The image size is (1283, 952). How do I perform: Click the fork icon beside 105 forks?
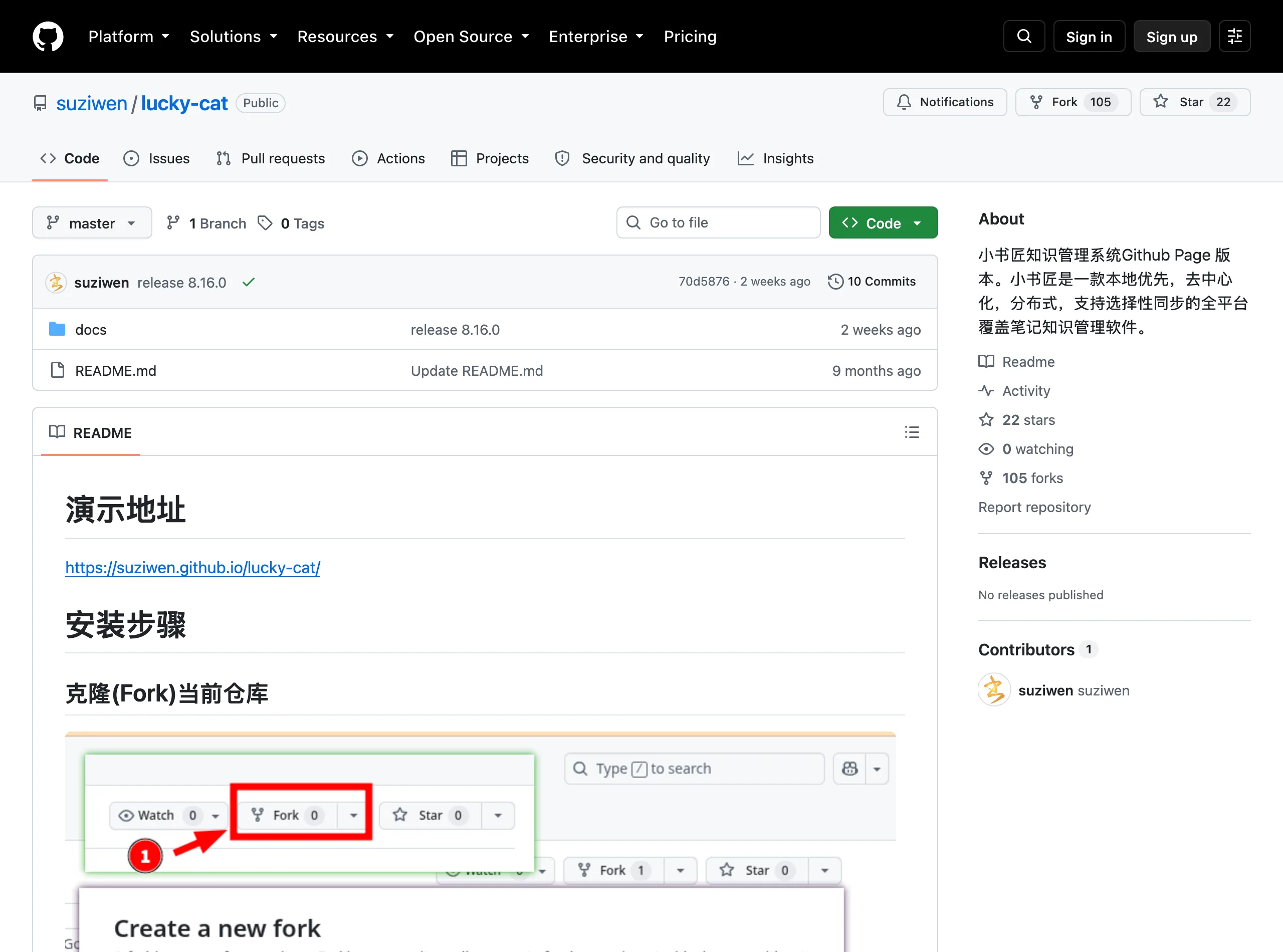pyautogui.click(x=986, y=478)
